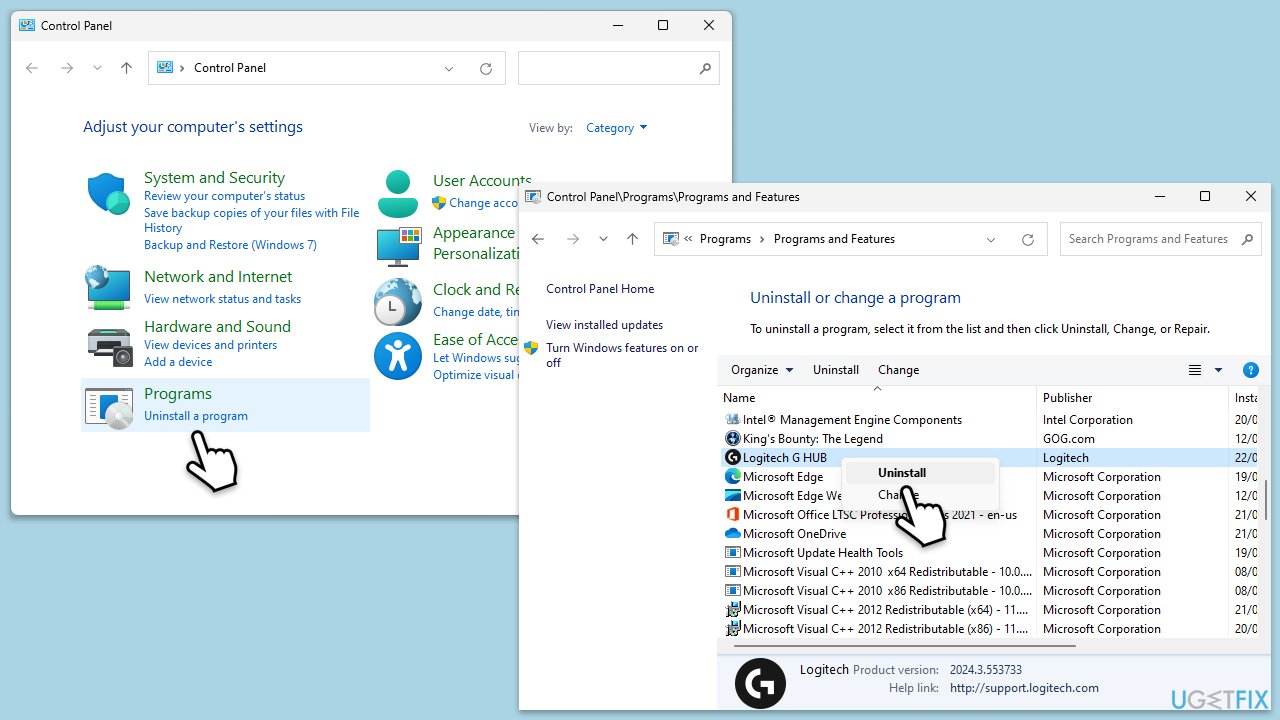Click the Microsoft OneDrive cloud icon
The image size is (1280, 720).
[732, 534]
